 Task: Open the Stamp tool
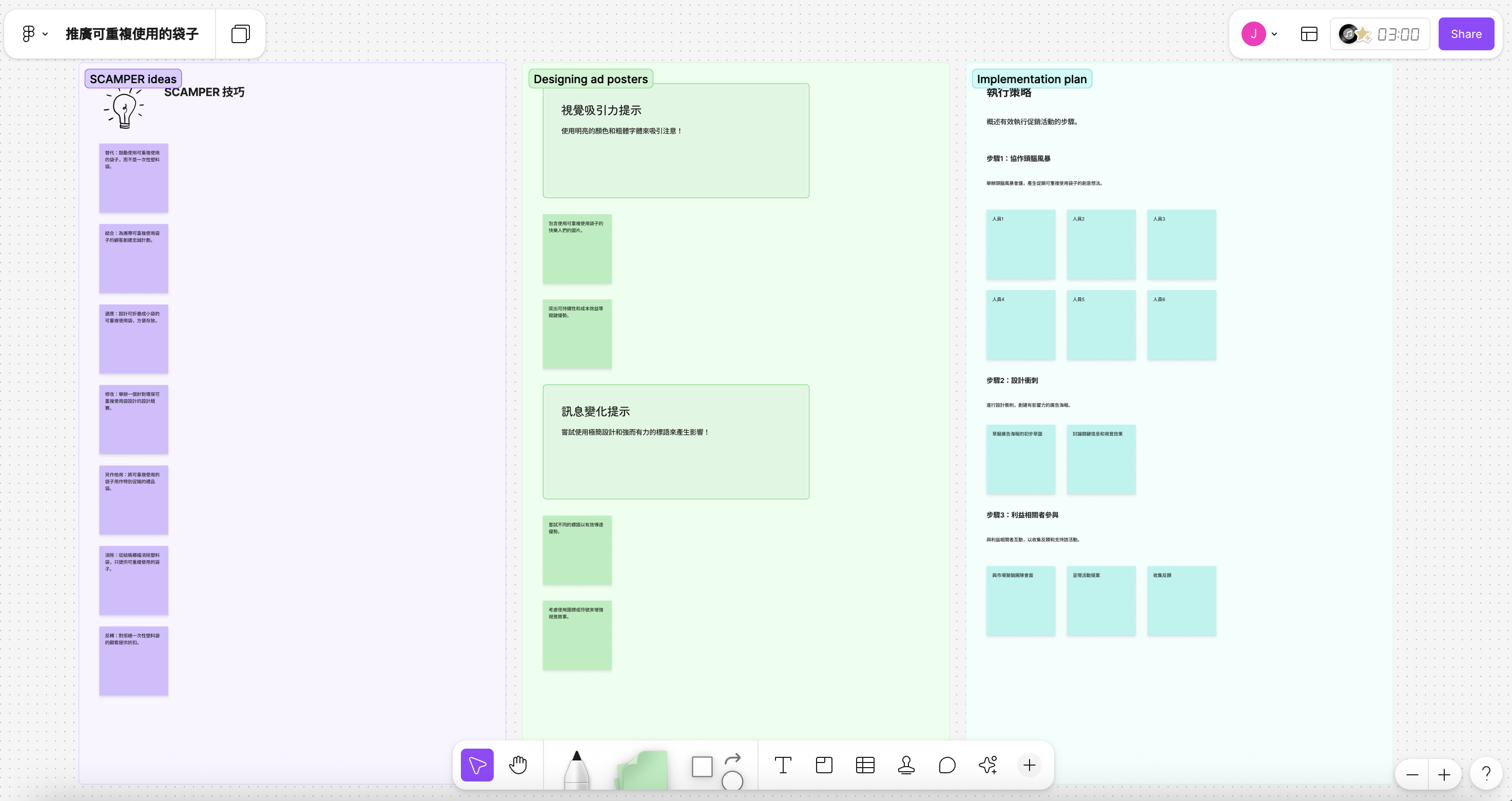906,765
